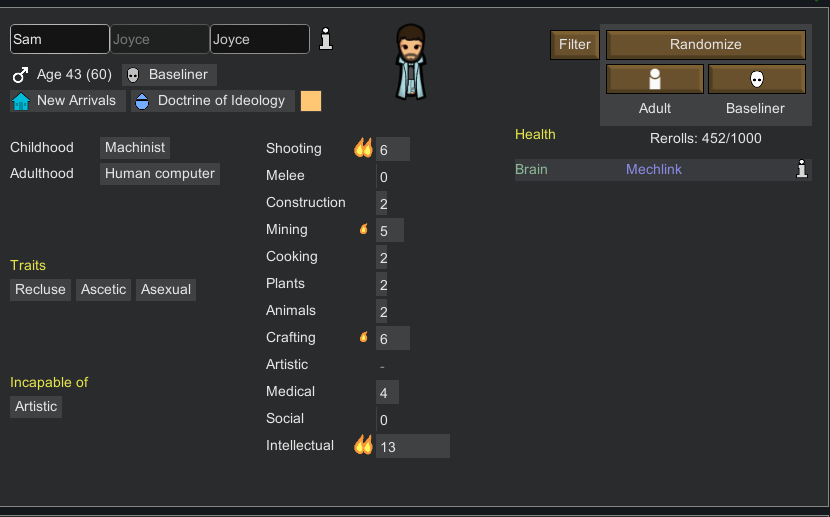Click the Asexual trait tag
Screen dimensions: 830x517
click(166, 290)
